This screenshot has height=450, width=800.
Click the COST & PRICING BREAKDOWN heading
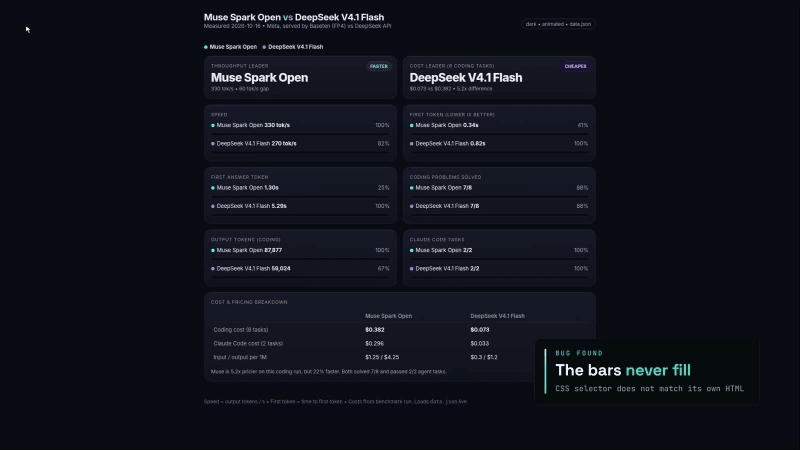[249, 302]
